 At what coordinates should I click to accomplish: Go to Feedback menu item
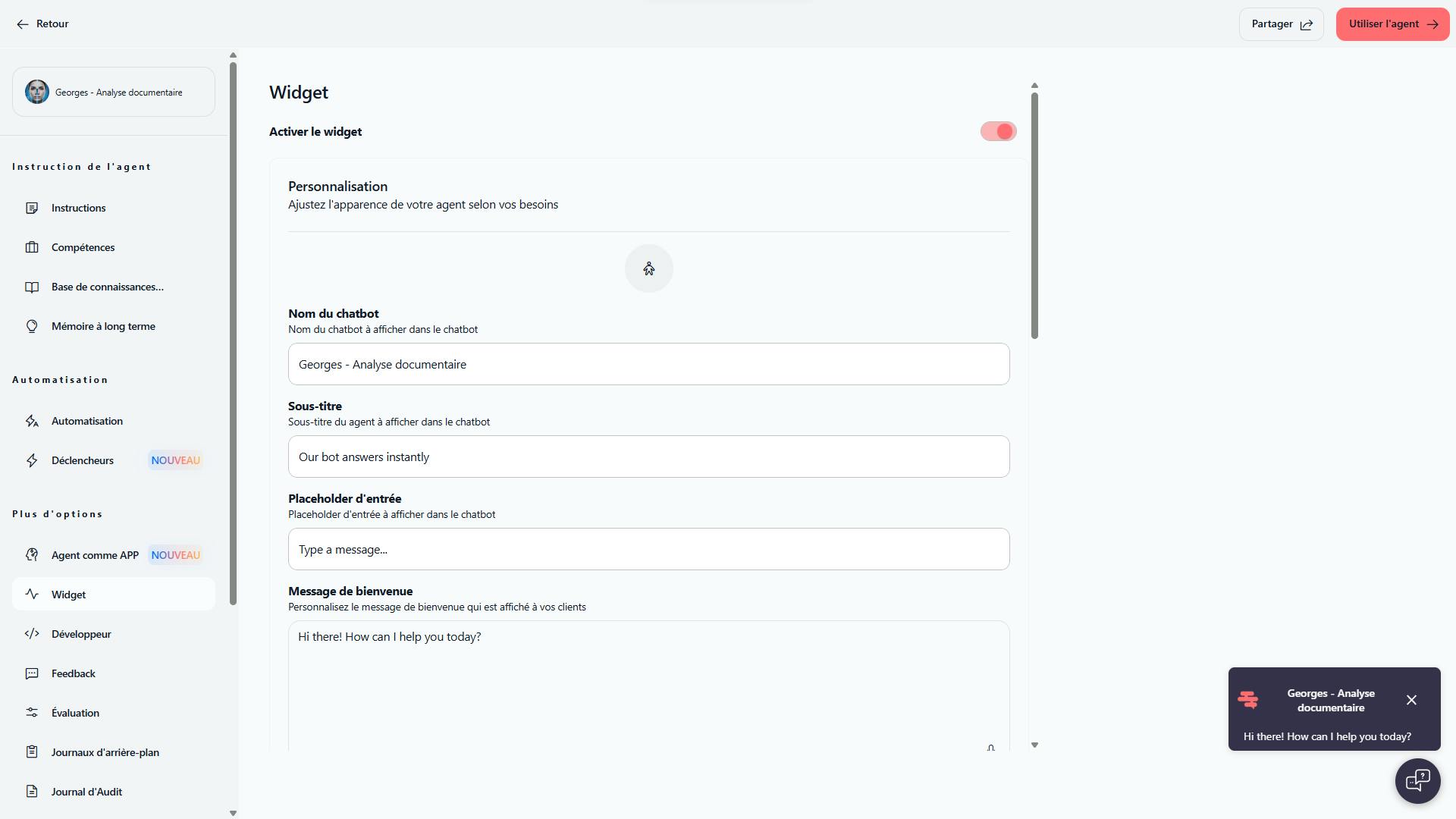[74, 673]
